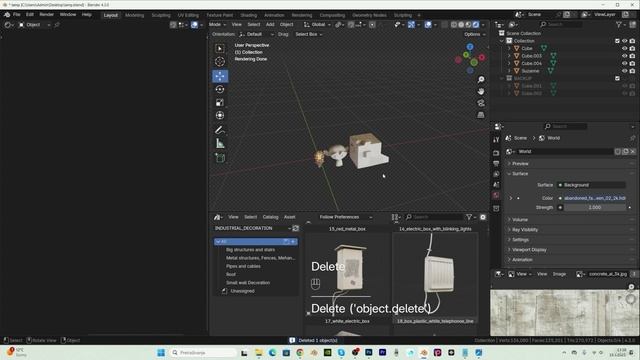Disable Cube in renders via camera icon
This screenshot has height=360, width=640.
pyautogui.click(x=632, y=48)
